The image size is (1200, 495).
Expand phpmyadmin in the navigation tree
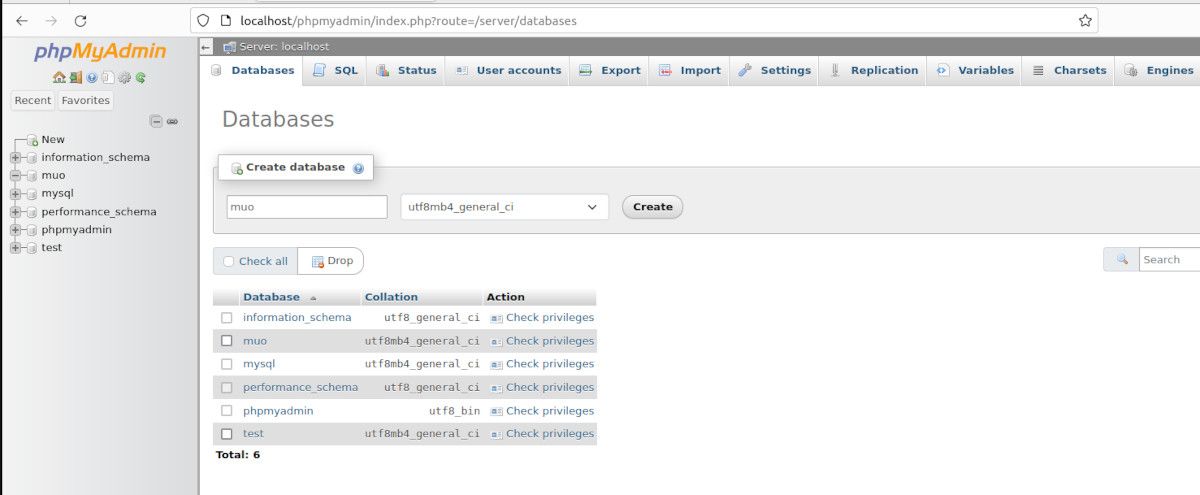coord(15,230)
